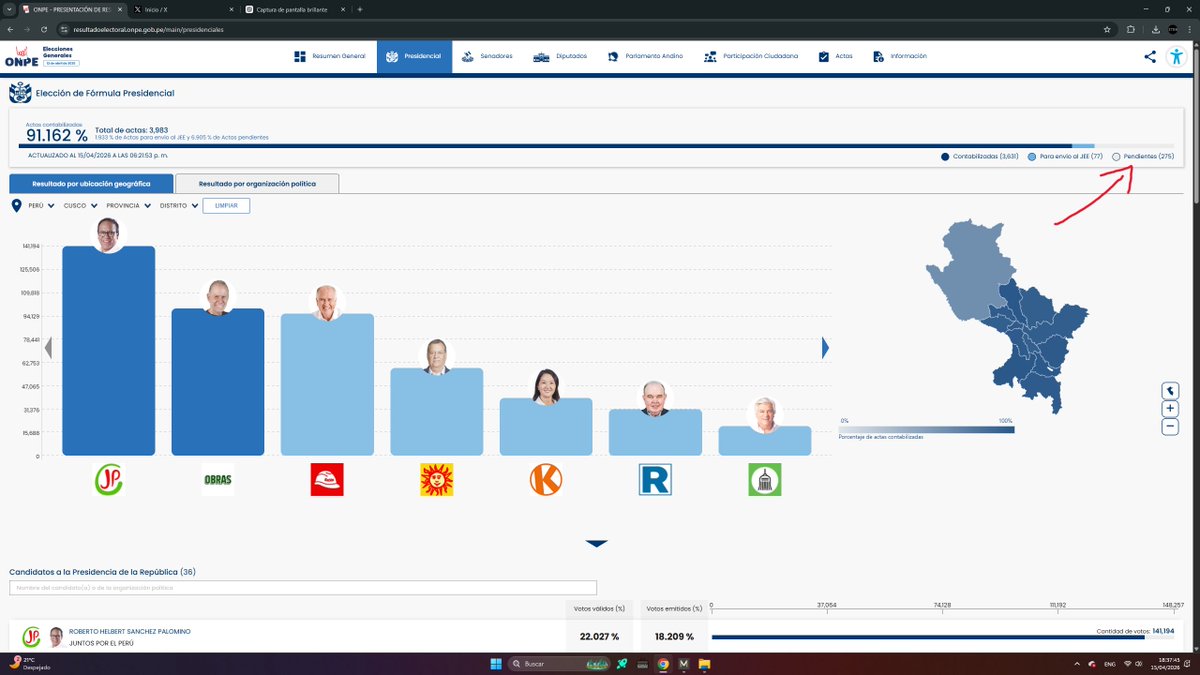The width and height of the screenshot is (1200, 675).
Task: Reload the page
Action: pos(43,29)
